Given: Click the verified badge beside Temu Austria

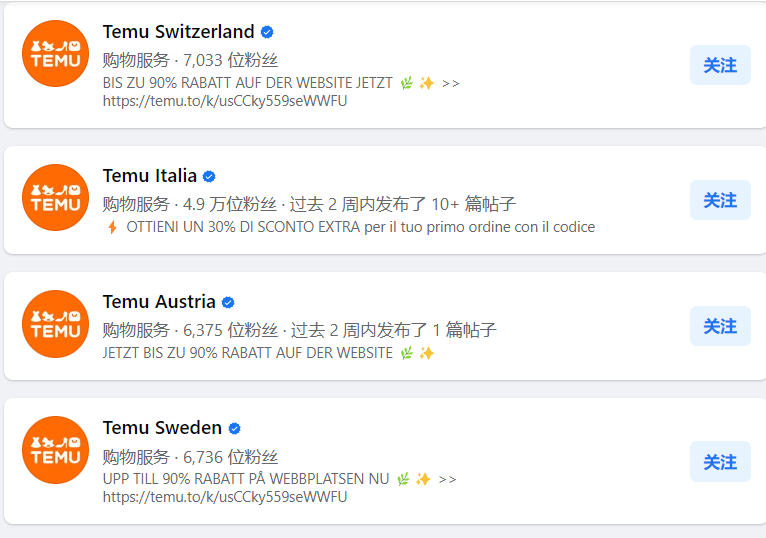Looking at the screenshot, I should coord(228,302).
